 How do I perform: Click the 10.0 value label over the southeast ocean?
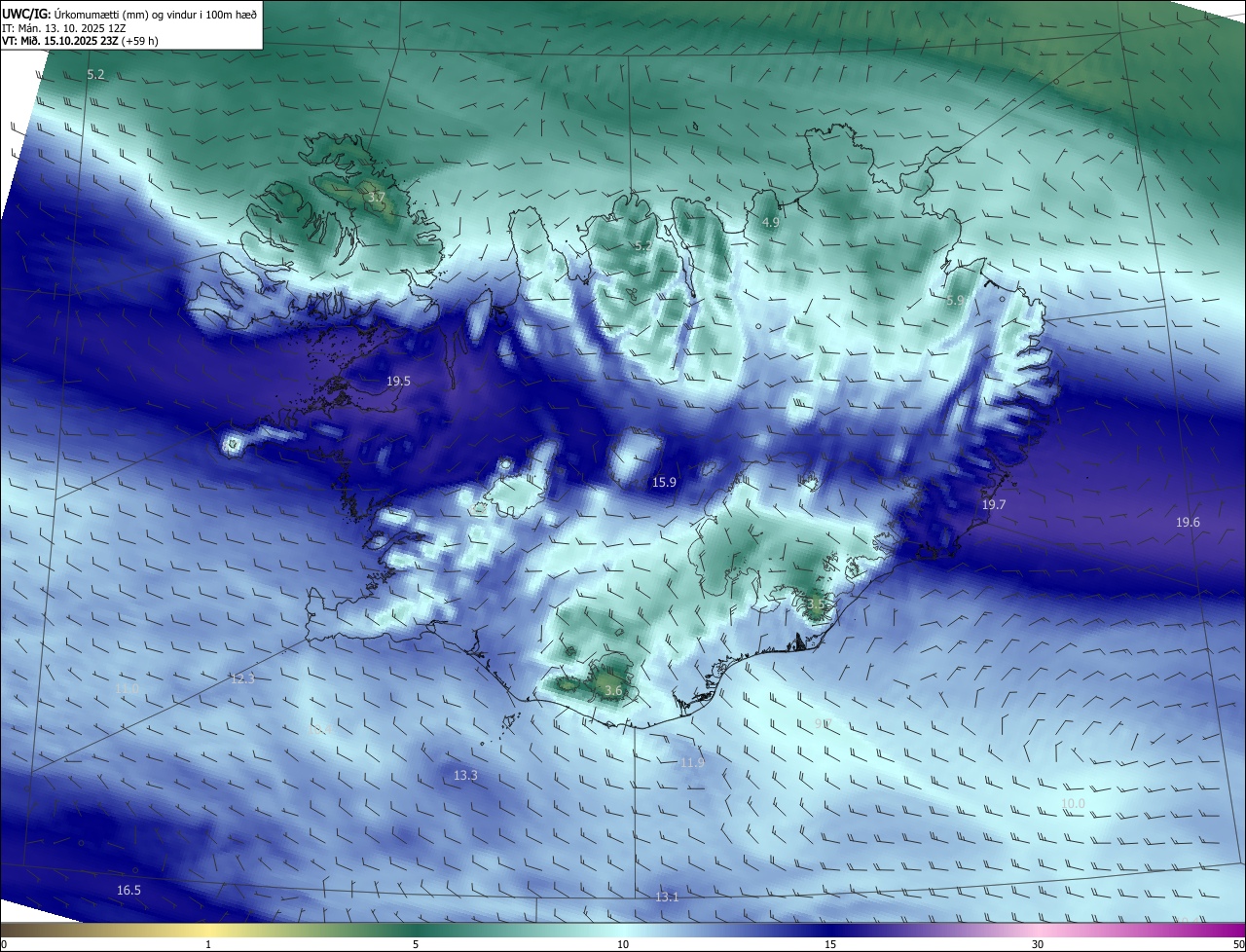pos(1073,803)
